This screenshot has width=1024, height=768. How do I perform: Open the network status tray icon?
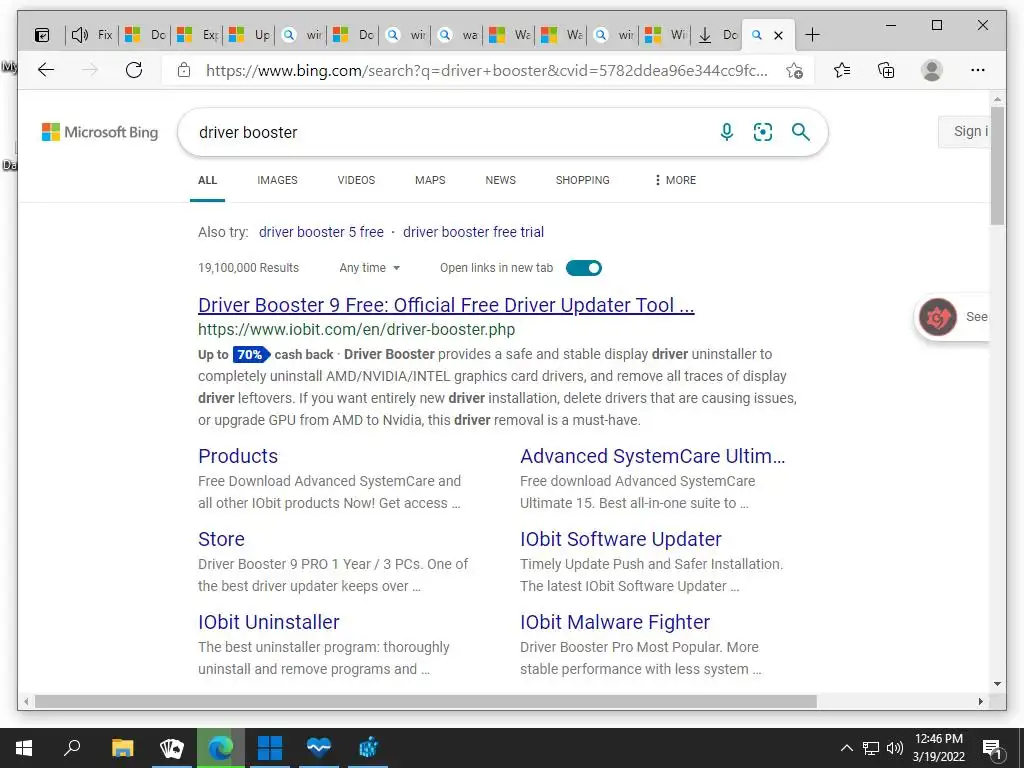click(871, 748)
